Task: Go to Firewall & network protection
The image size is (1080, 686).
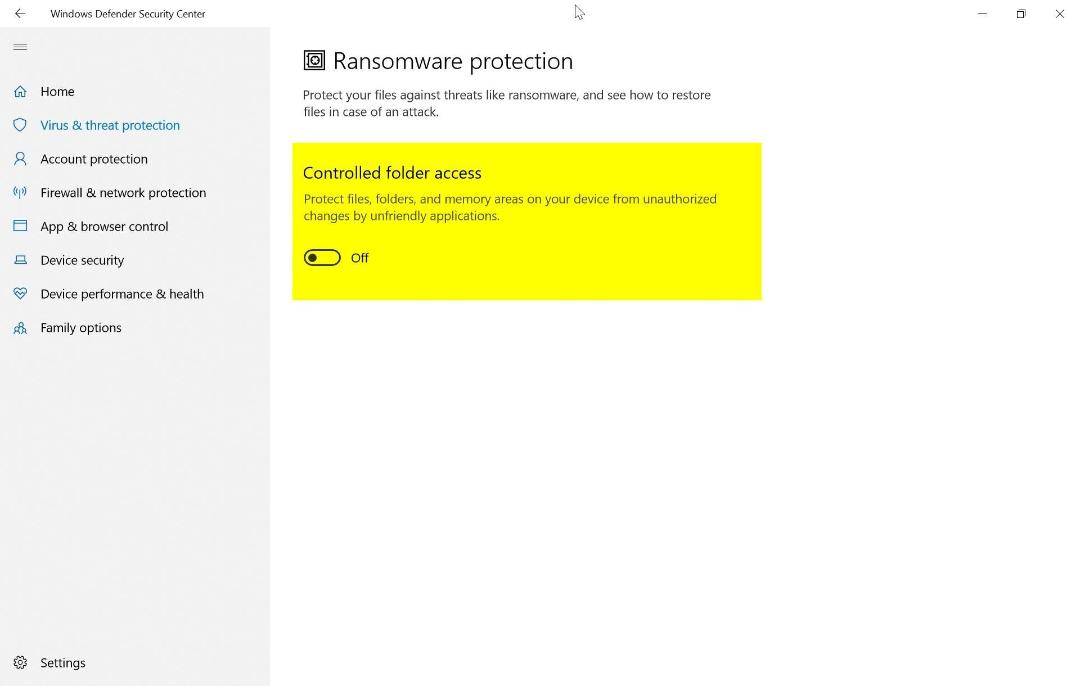Action: point(123,192)
